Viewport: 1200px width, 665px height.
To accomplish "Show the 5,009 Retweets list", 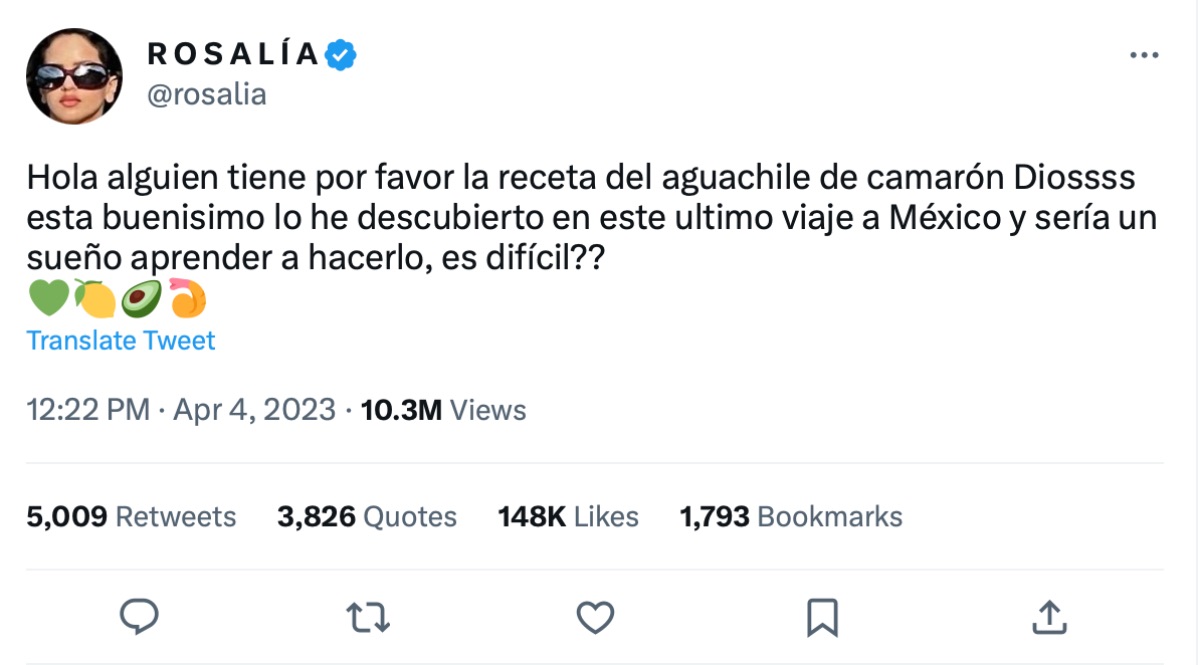I will pyautogui.click(x=132, y=516).
